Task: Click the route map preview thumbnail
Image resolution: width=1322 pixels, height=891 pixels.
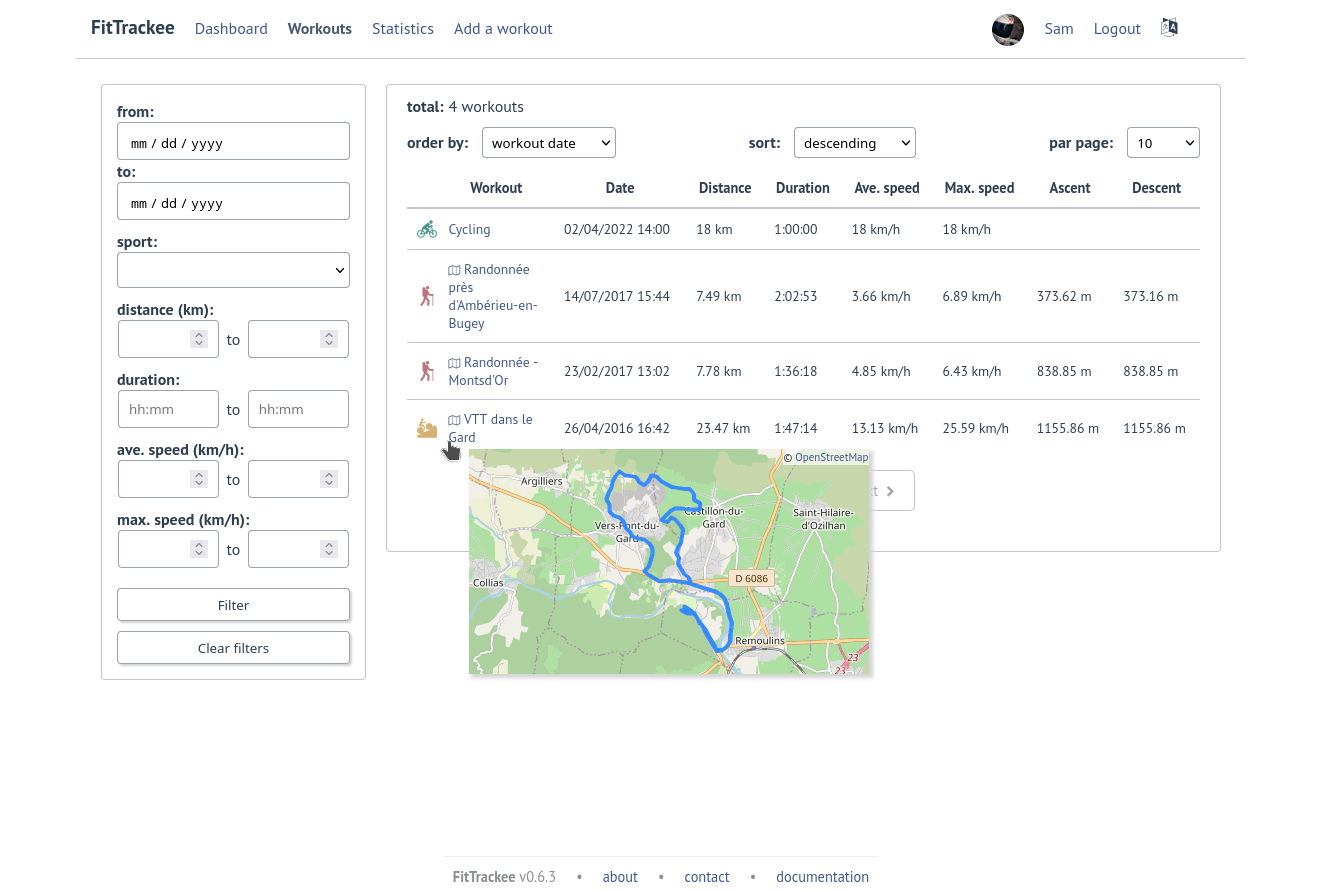Action: coord(669,561)
